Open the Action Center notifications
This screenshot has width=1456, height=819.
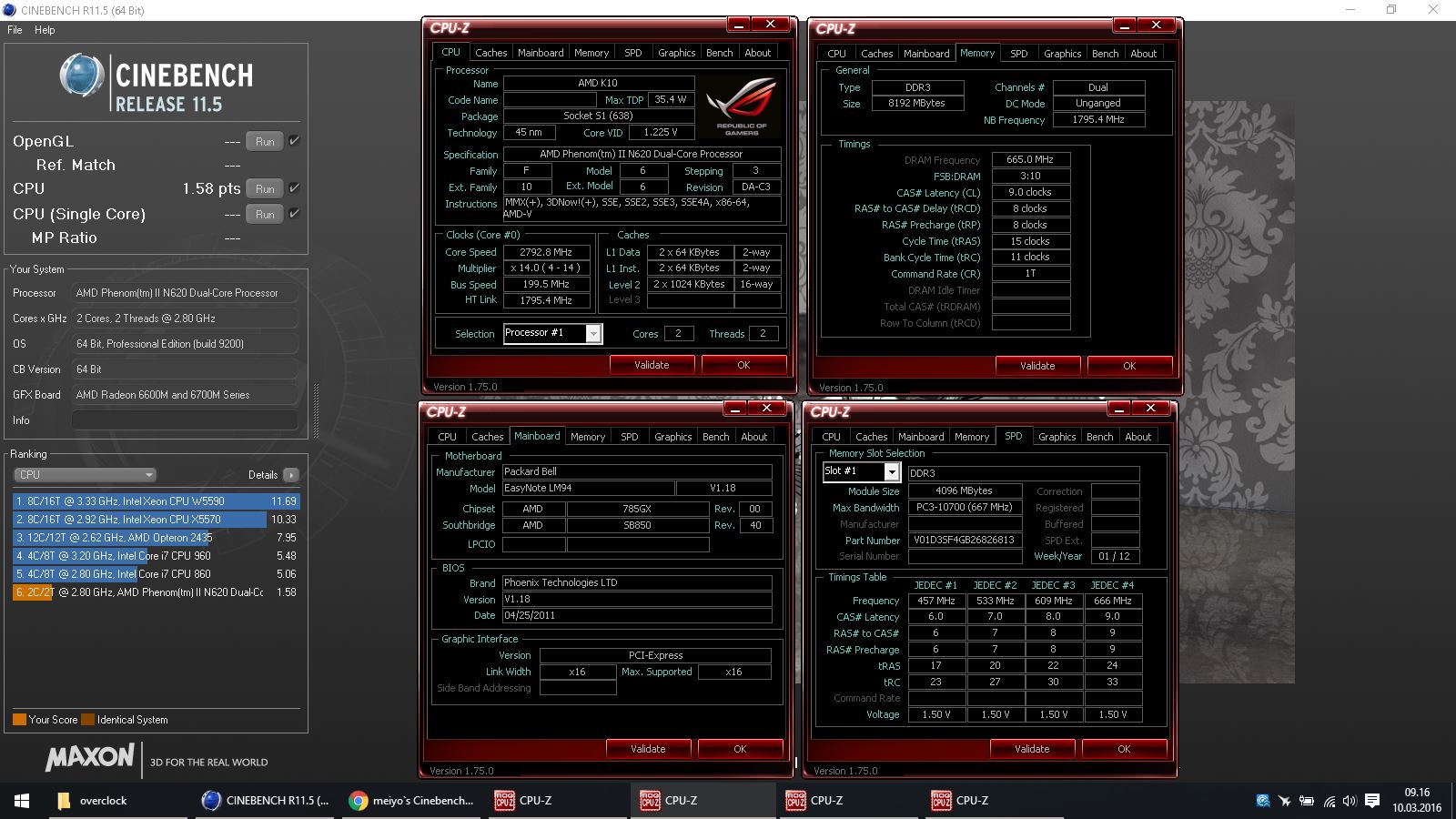point(1372,801)
